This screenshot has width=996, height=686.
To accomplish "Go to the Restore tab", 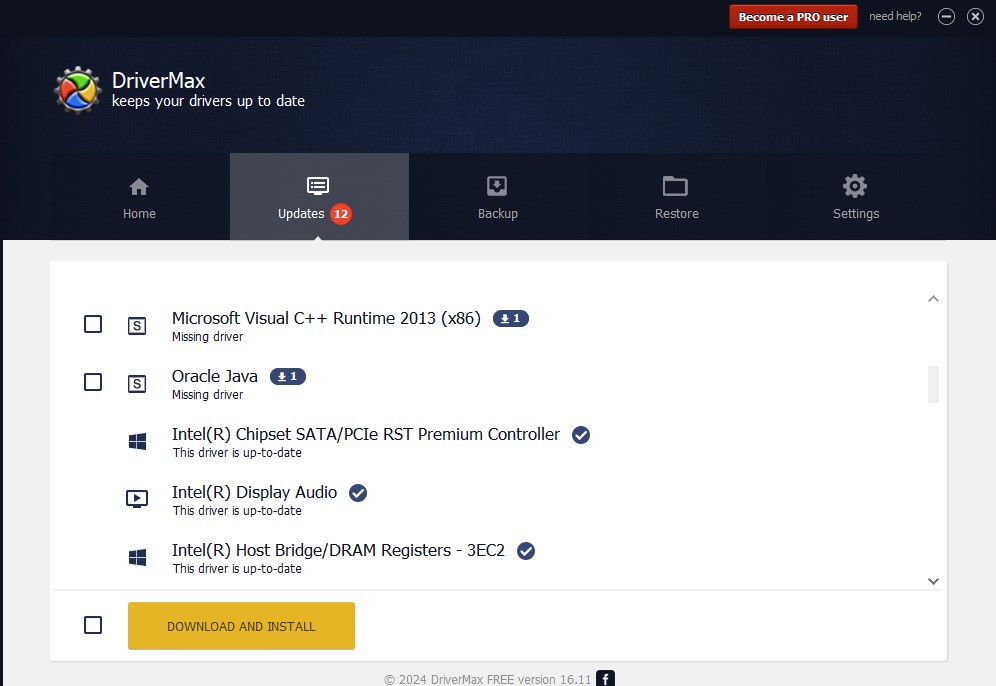I will click(x=676, y=197).
